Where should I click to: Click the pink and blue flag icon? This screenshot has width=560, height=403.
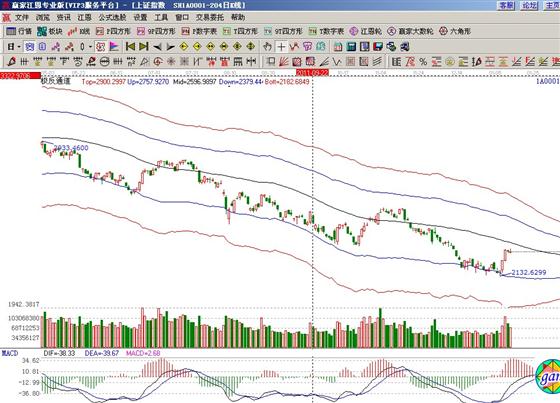pyautogui.click(x=114, y=47)
